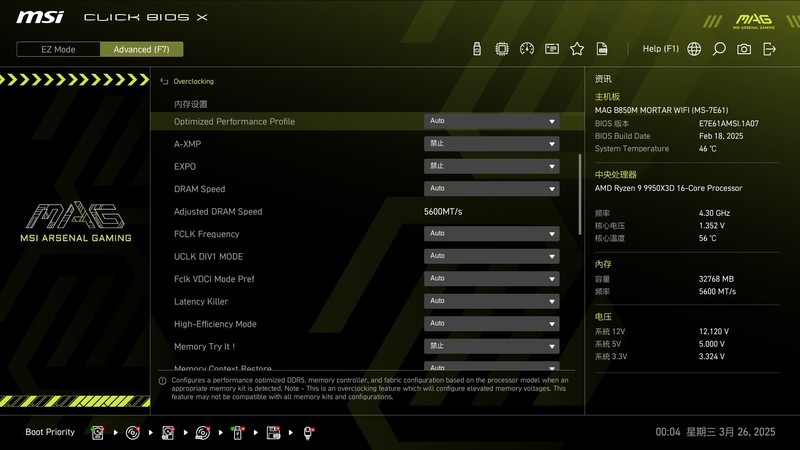
Task: Click BIOS build date Feb 18, 2025
Action: [x=721, y=136]
